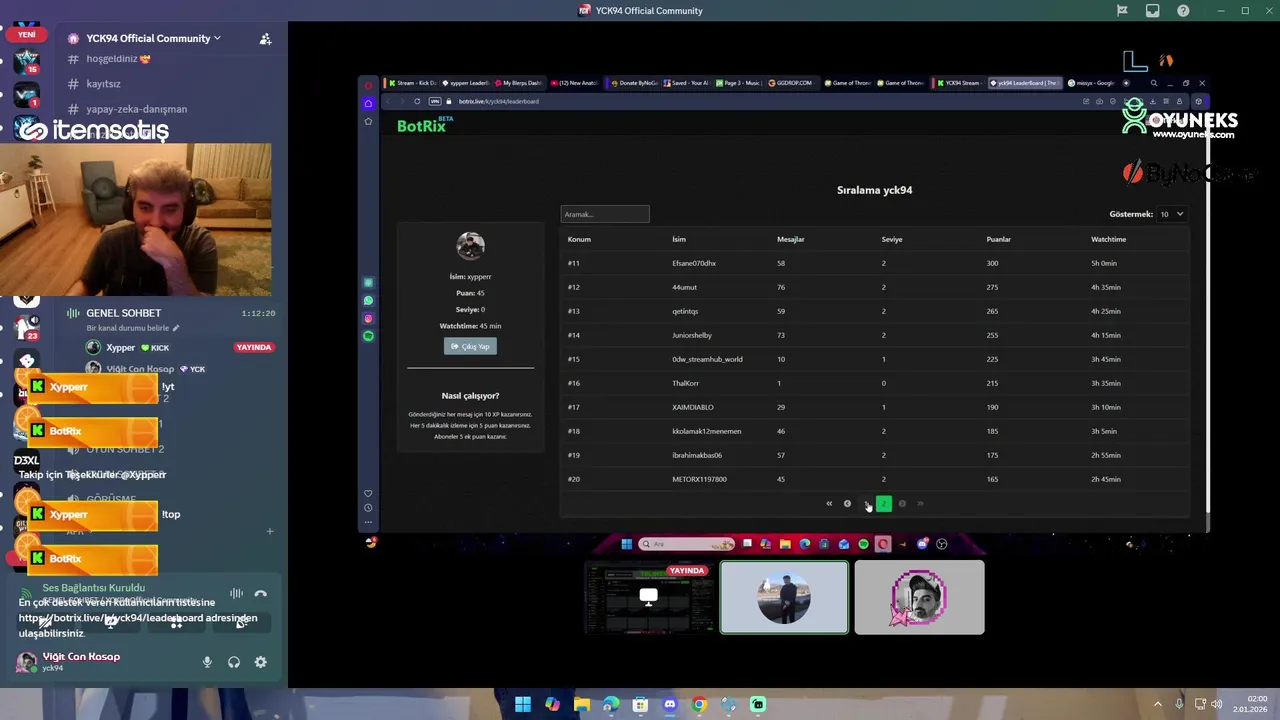
Task: Sort by the Konum column header
Action: click(x=579, y=239)
